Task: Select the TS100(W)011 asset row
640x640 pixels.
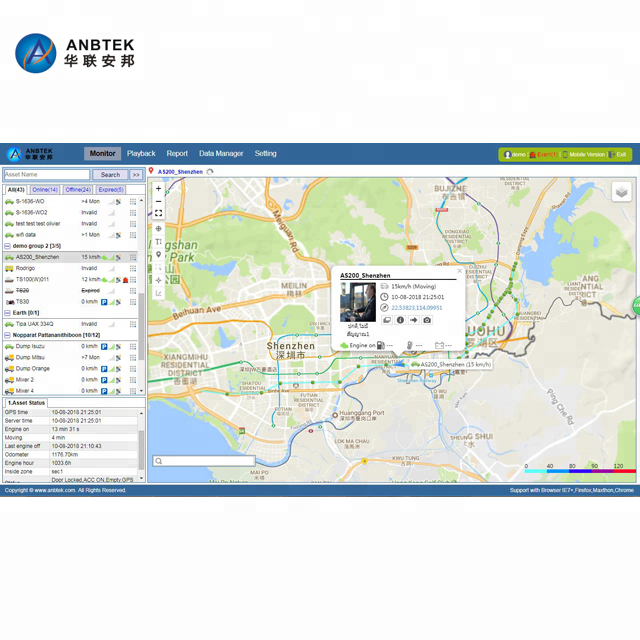Action: click(70, 280)
